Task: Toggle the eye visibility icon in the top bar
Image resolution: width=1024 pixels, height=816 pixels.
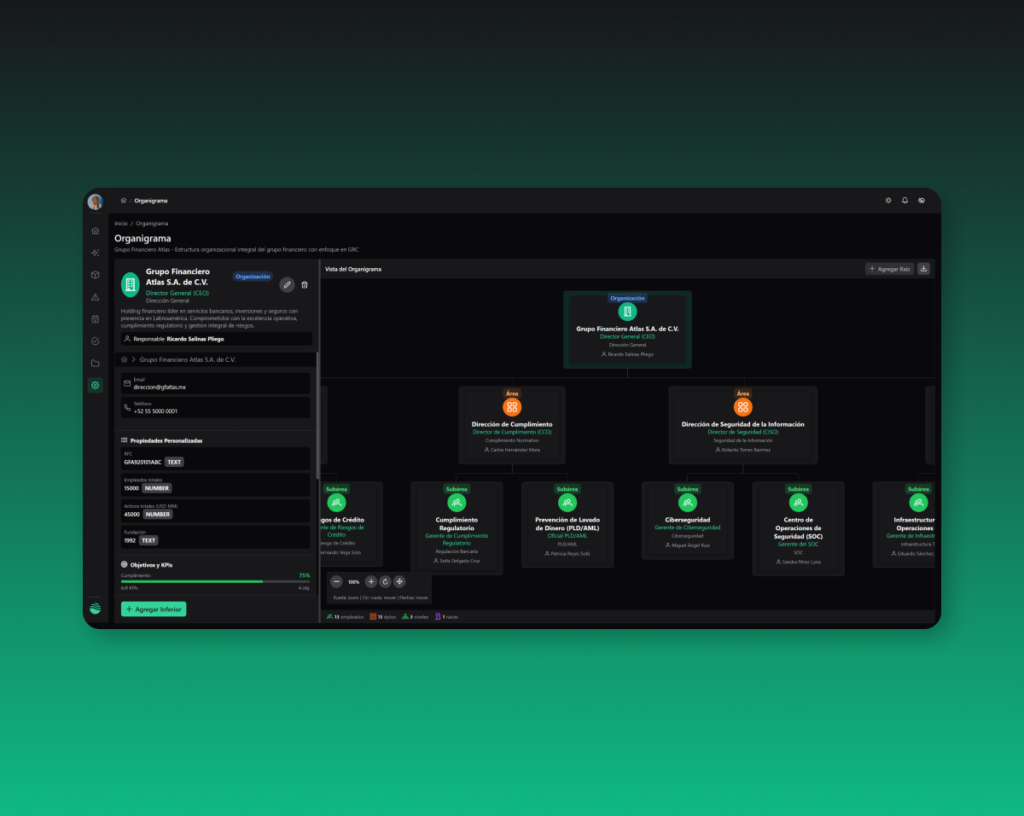Action: point(922,200)
